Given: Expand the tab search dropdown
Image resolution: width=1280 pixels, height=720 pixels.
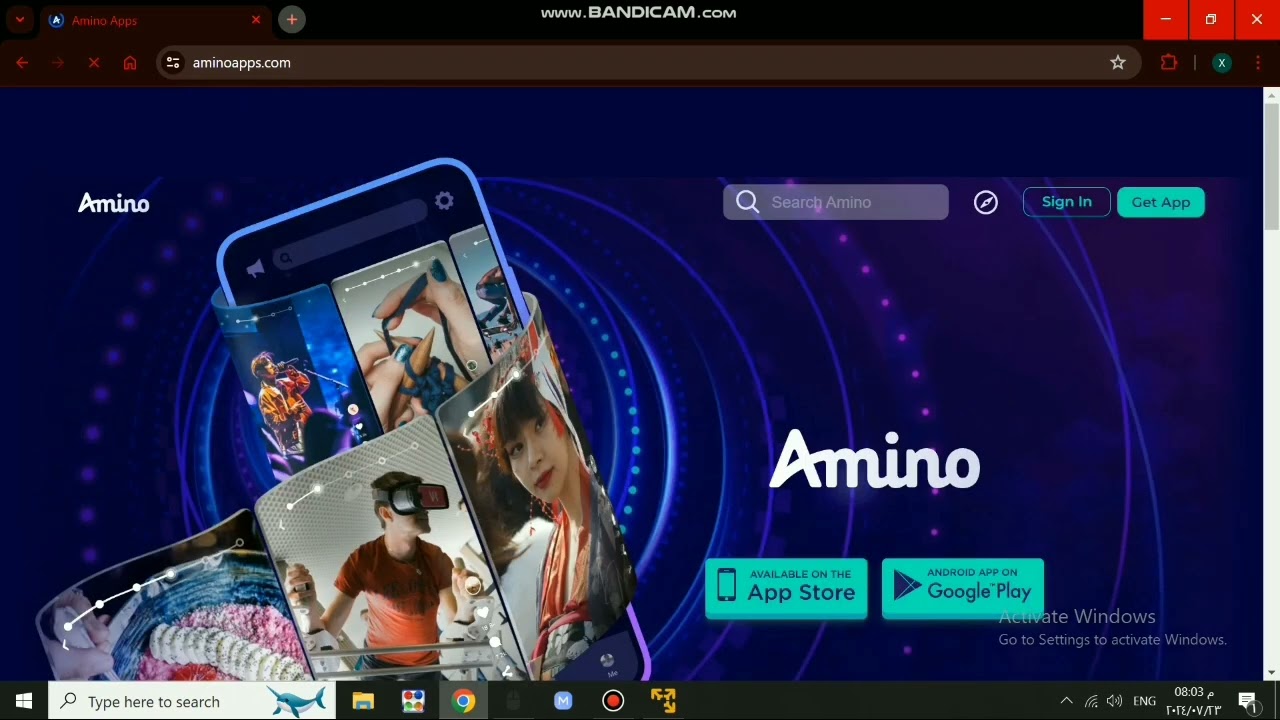Looking at the screenshot, I should pyautogui.click(x=19, y=20).
